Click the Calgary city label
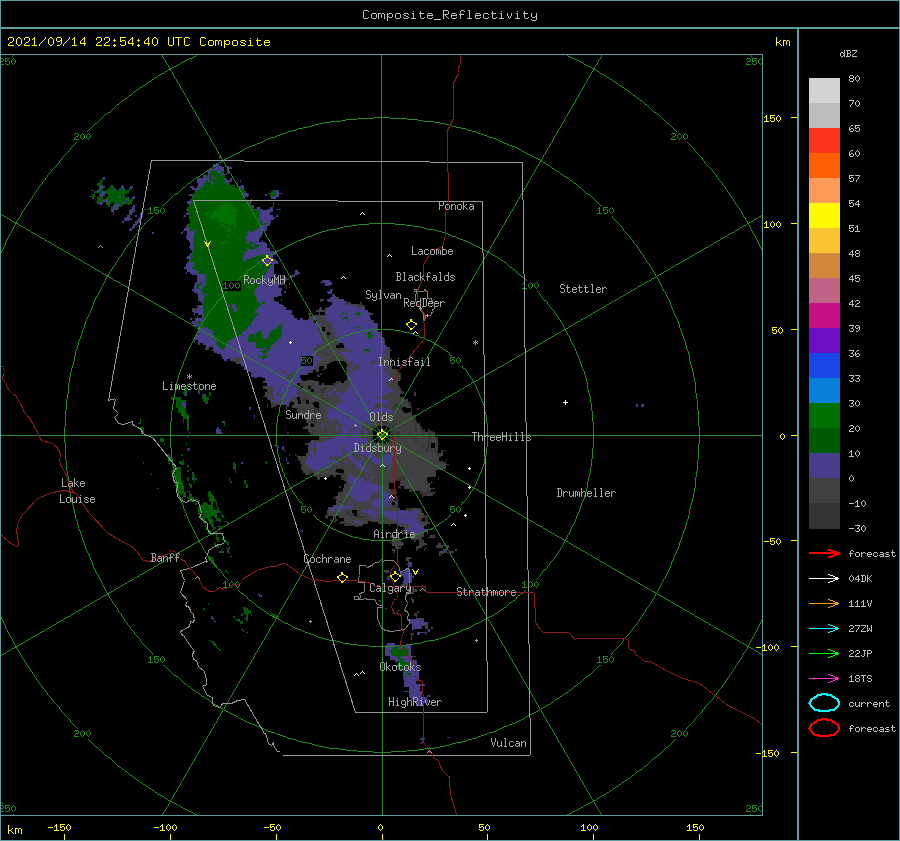The width and height of the screenshot is (900, 841). click(x=390, y=588)
